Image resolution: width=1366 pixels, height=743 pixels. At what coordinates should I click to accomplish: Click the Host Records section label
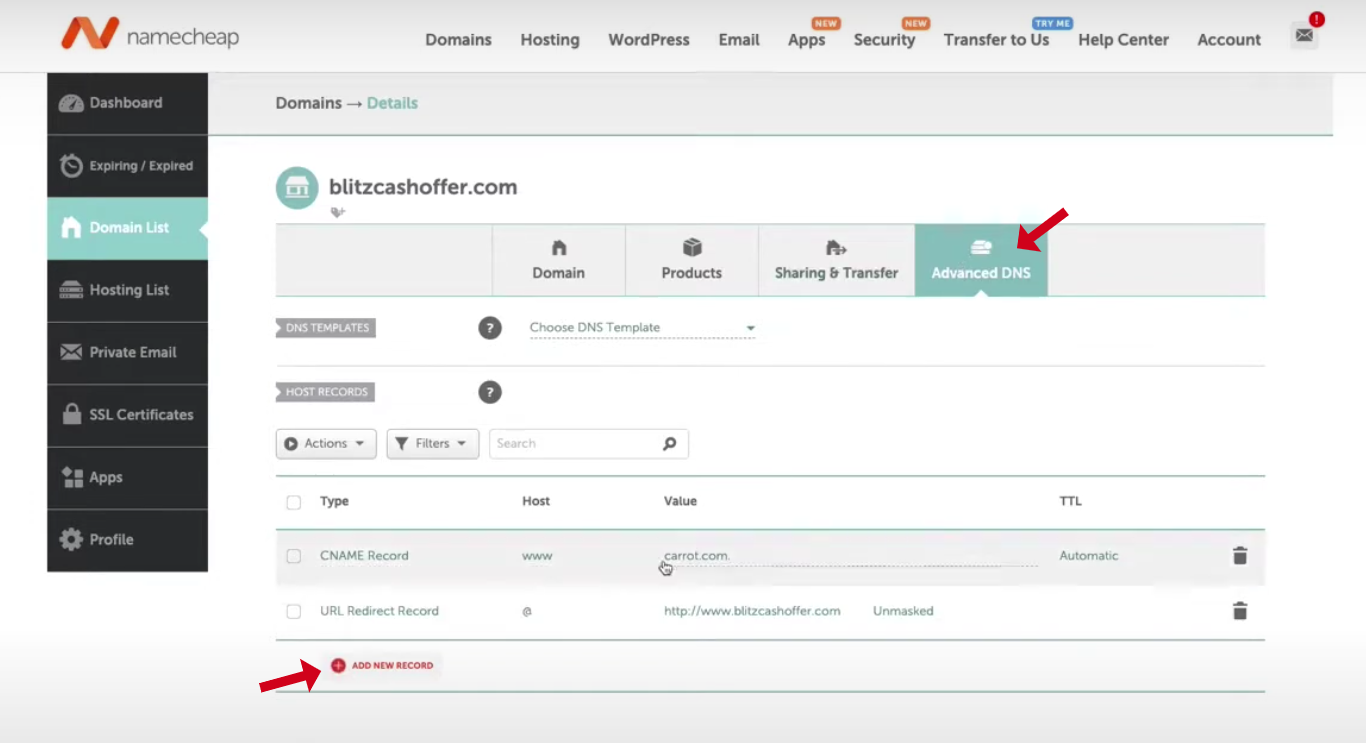click(326, 392)
